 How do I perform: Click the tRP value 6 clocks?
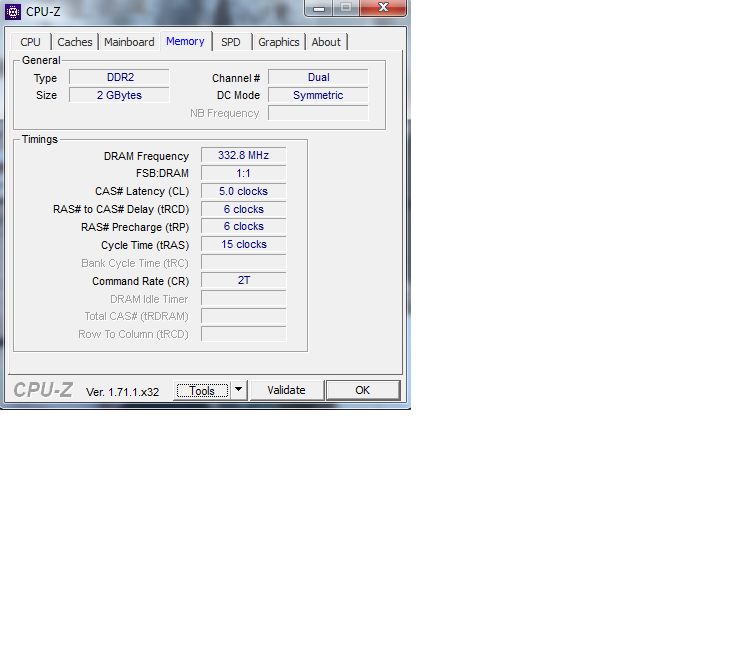pyautogui.click(x=243, y=226)
